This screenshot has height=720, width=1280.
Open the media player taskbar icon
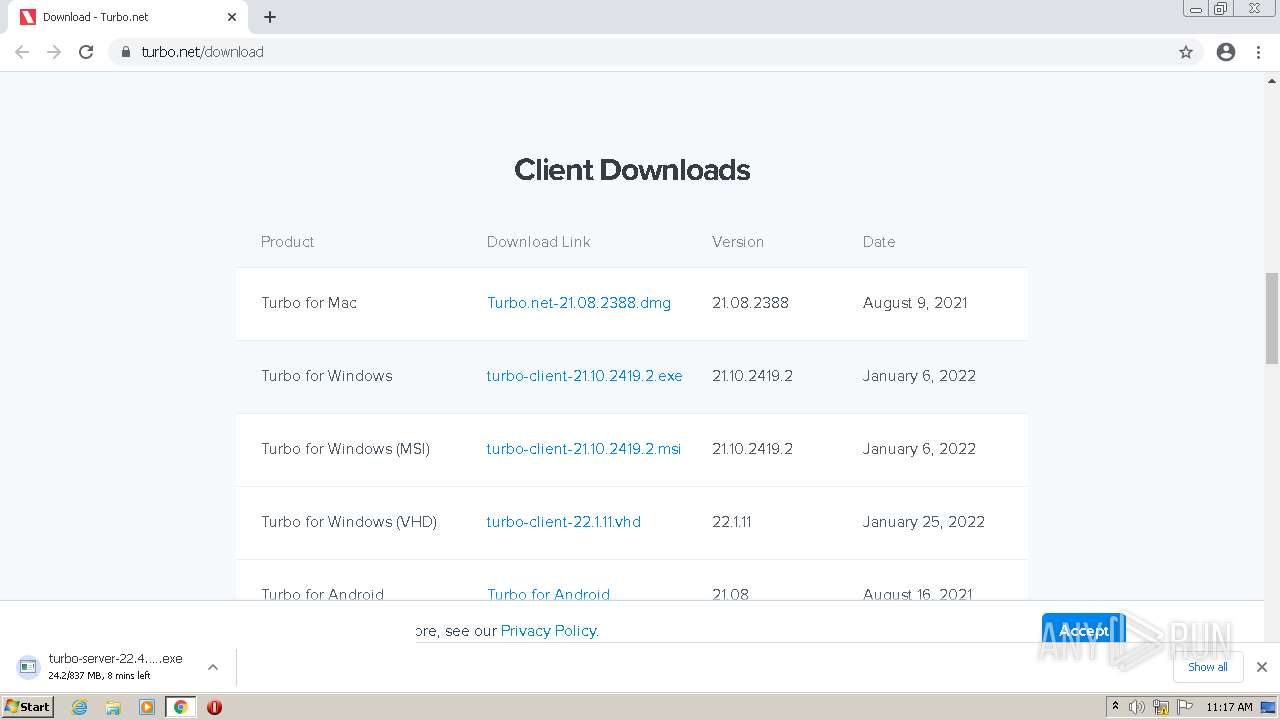point(147,707)
